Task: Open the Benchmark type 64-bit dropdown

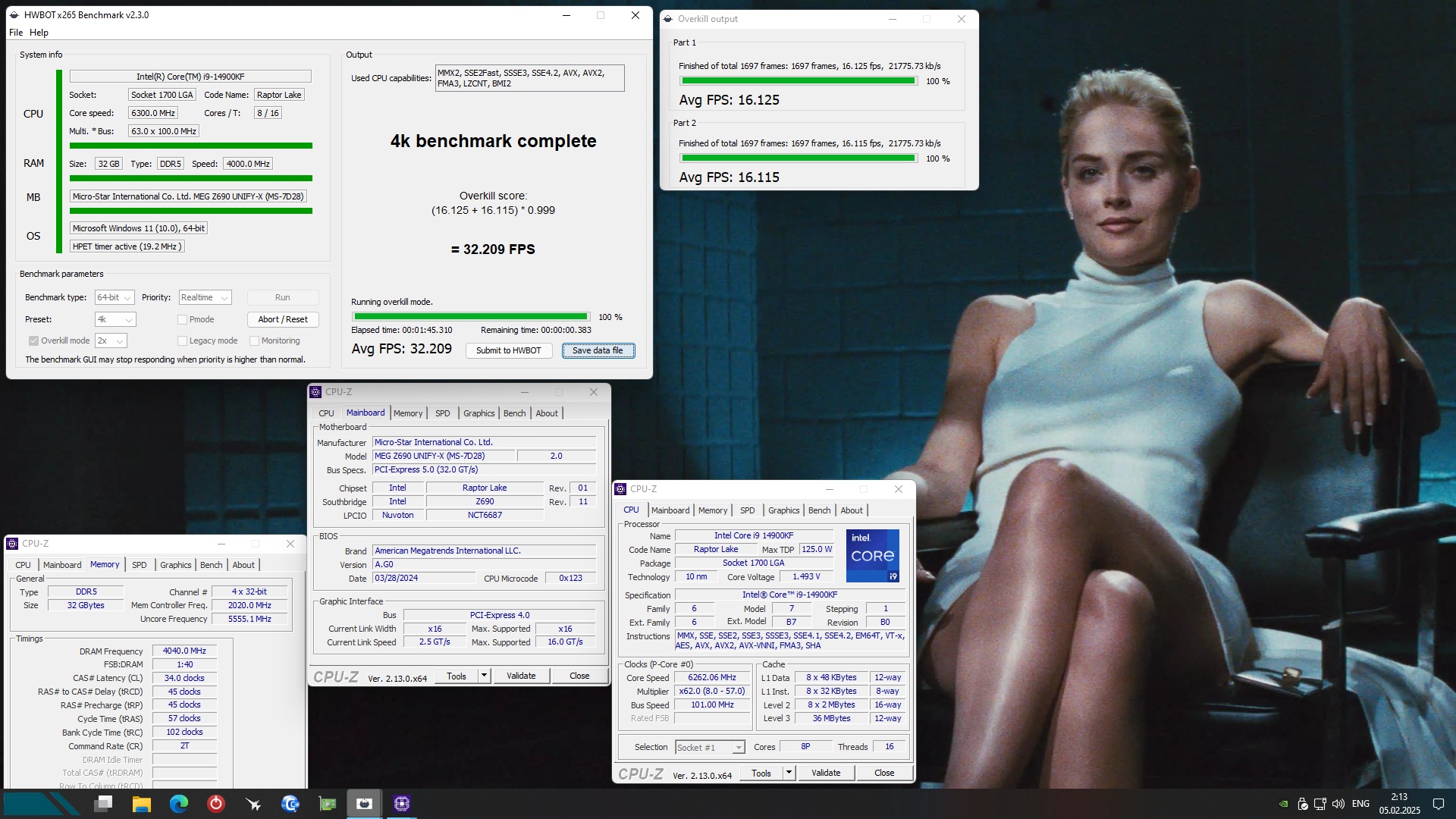Action: point(115,297)
